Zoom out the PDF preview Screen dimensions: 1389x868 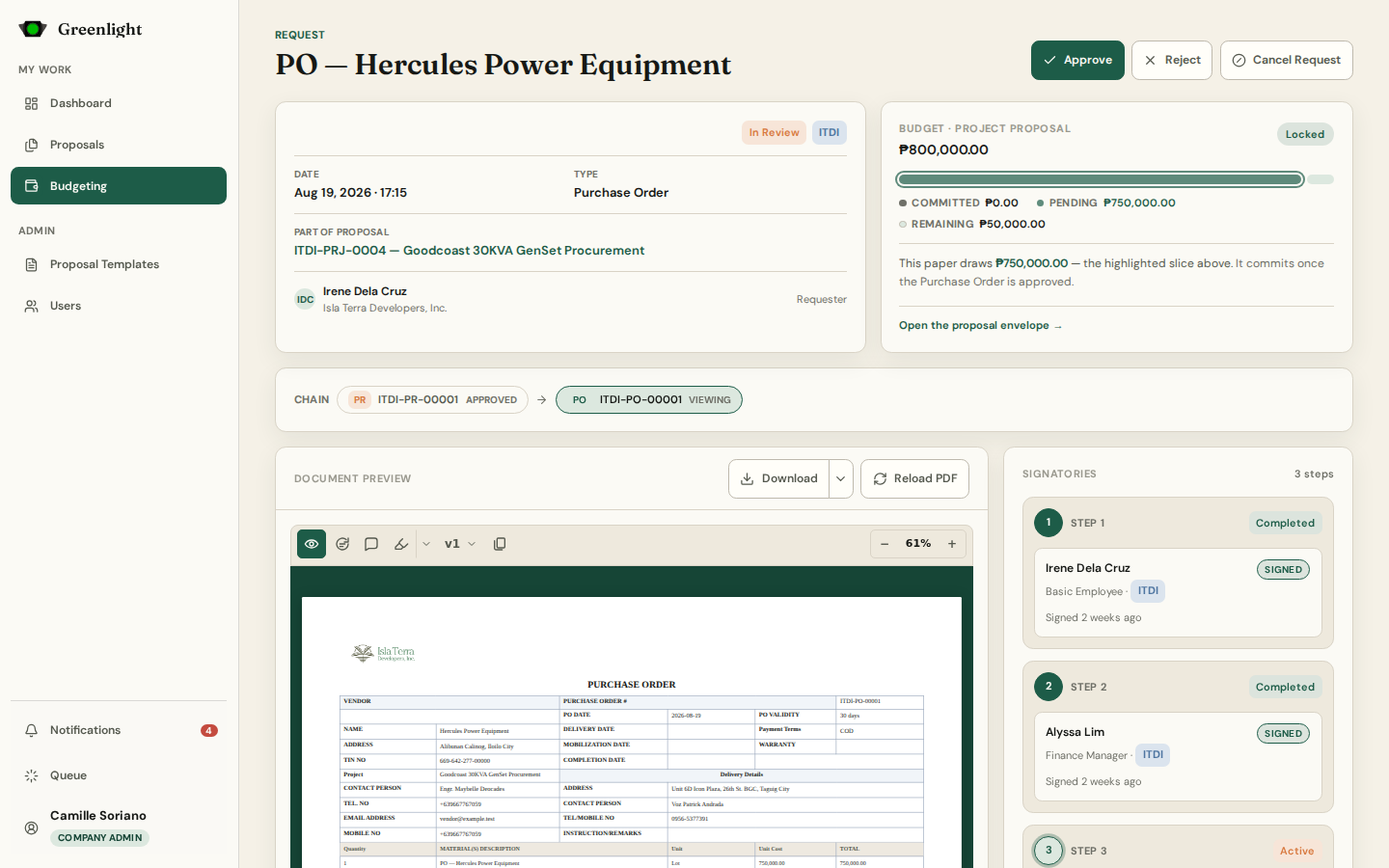pos(885,544)
